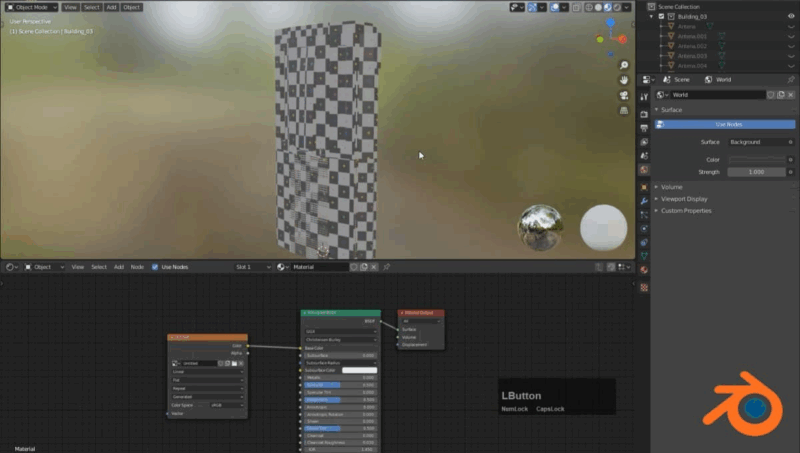Image resolution: width=800 pixels, height=453 pixels.
Task: Open the Object properties tab icon
Action: [x=644, y=186]
